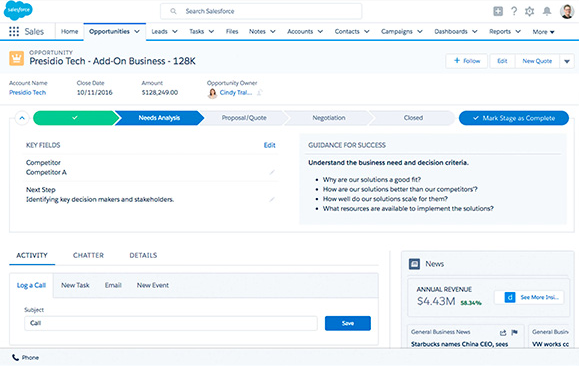Switch to the Details tab

click(143, 255)
